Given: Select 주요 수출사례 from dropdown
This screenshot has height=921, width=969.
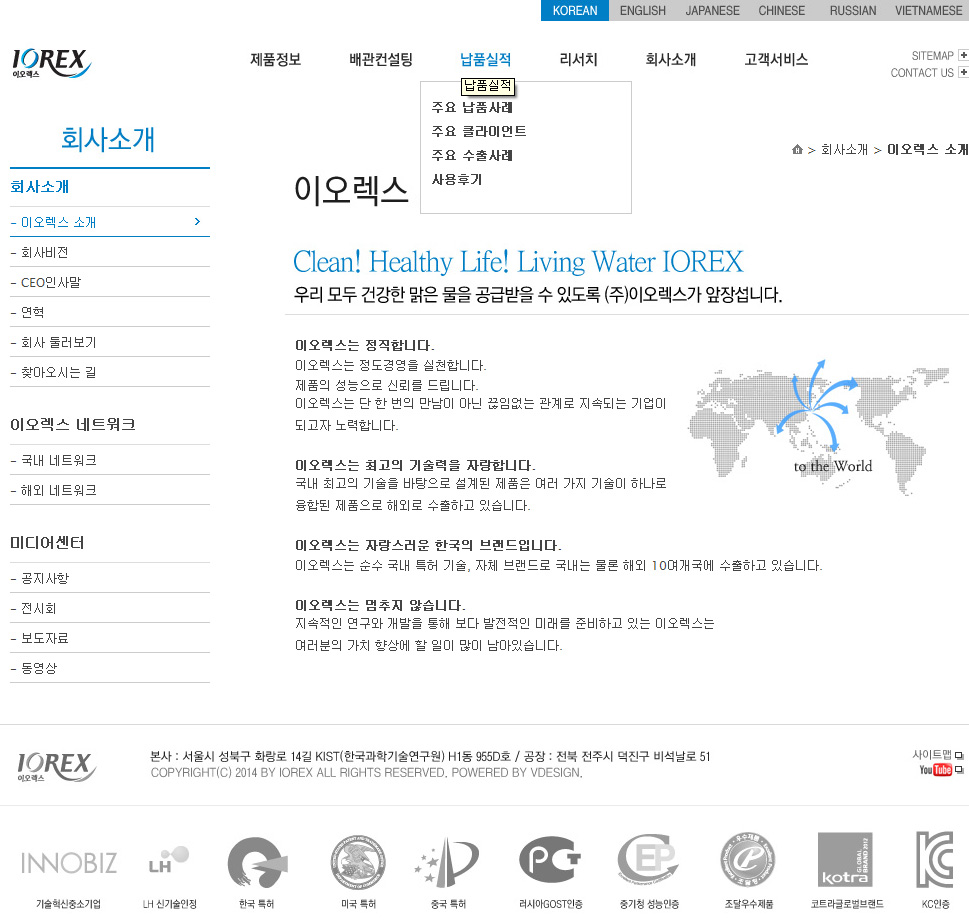Looking at the screenshot, I should pyautogui.click(x=472, y=155).
